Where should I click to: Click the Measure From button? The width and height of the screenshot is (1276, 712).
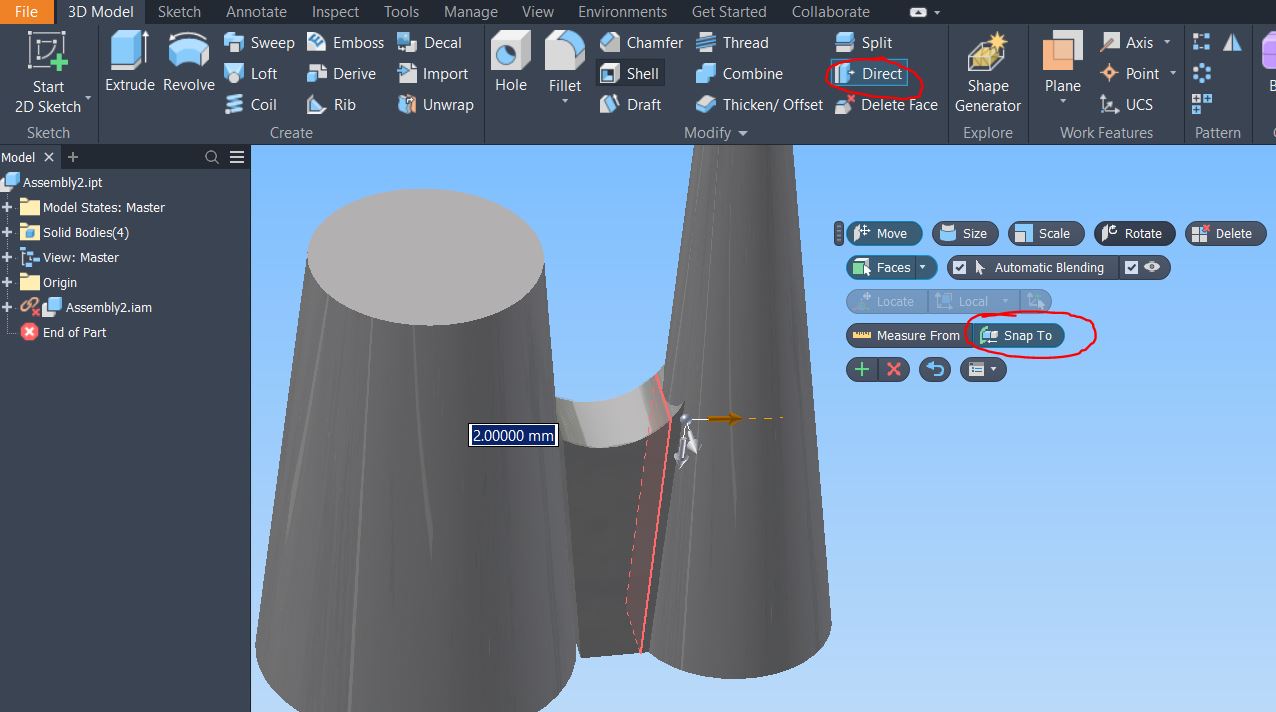(906, 336)
